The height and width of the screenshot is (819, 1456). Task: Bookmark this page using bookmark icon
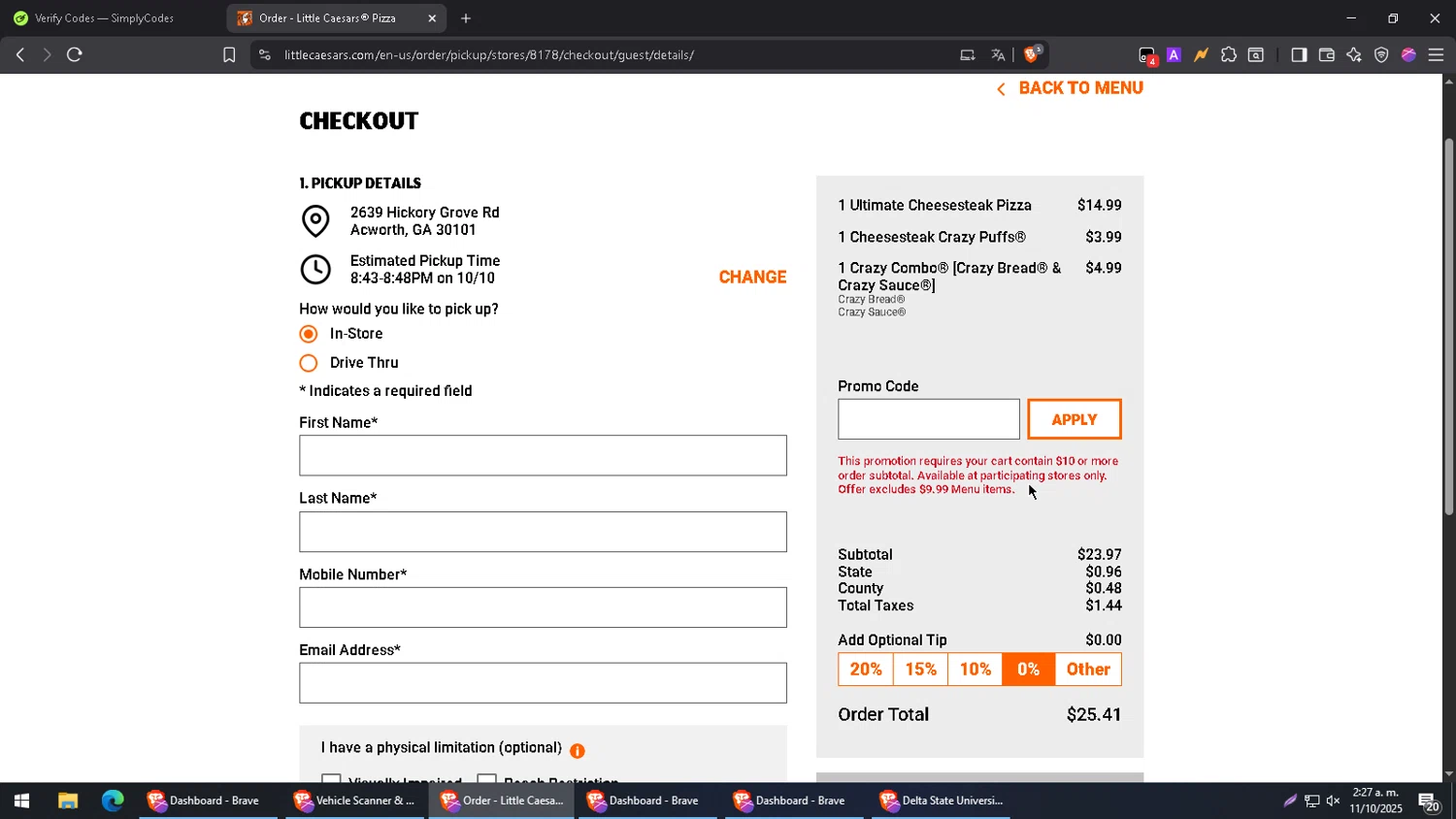229,55
